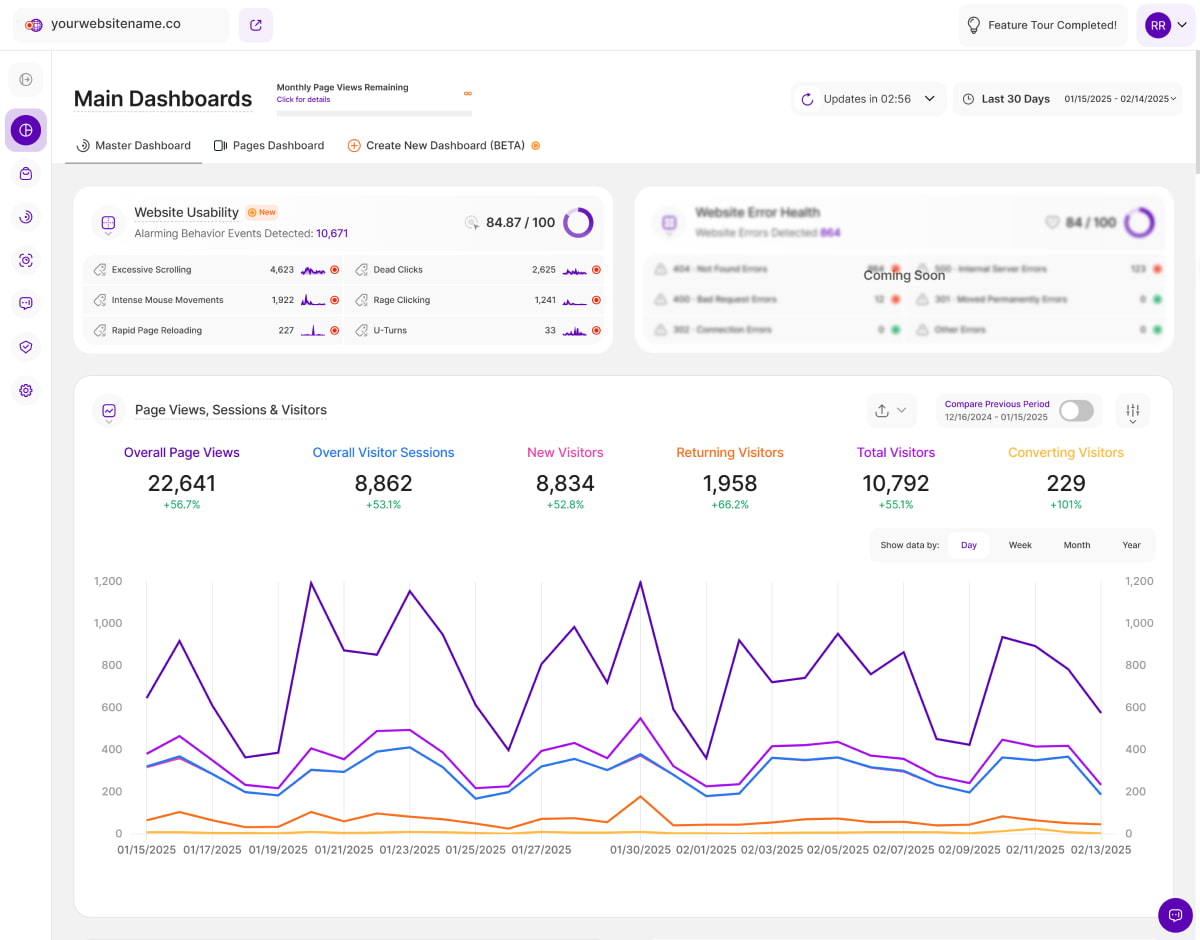Screen dimensions: 1200x940
Task: Click the Monthly Page Views progress bar
Action: tap(374, 113)
